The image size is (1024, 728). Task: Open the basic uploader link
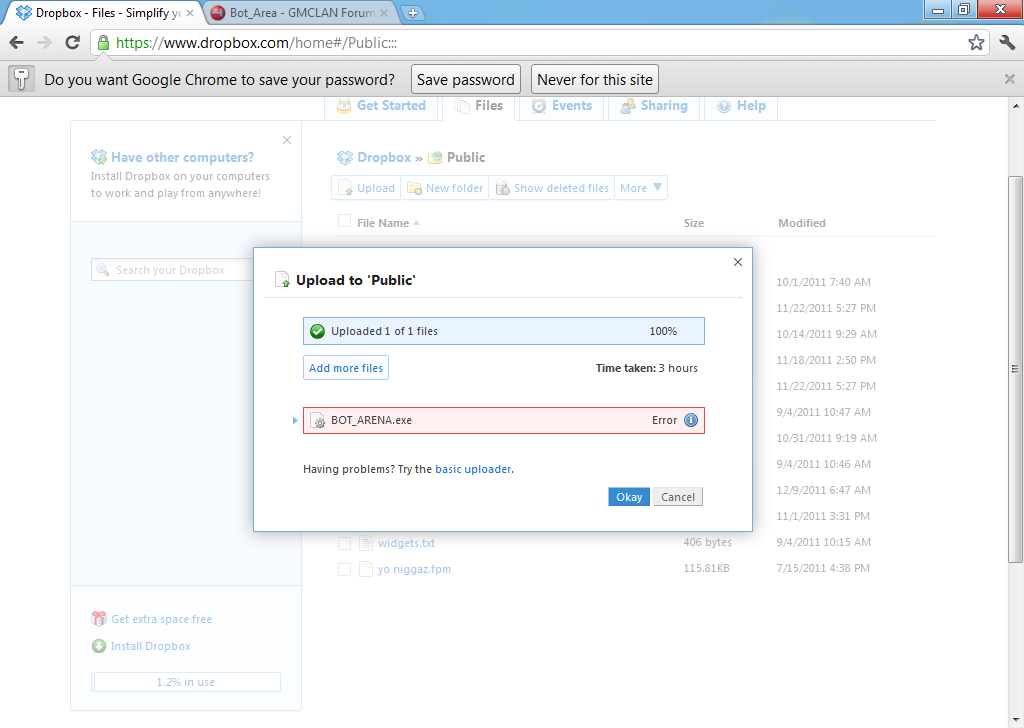click(473, 469)
